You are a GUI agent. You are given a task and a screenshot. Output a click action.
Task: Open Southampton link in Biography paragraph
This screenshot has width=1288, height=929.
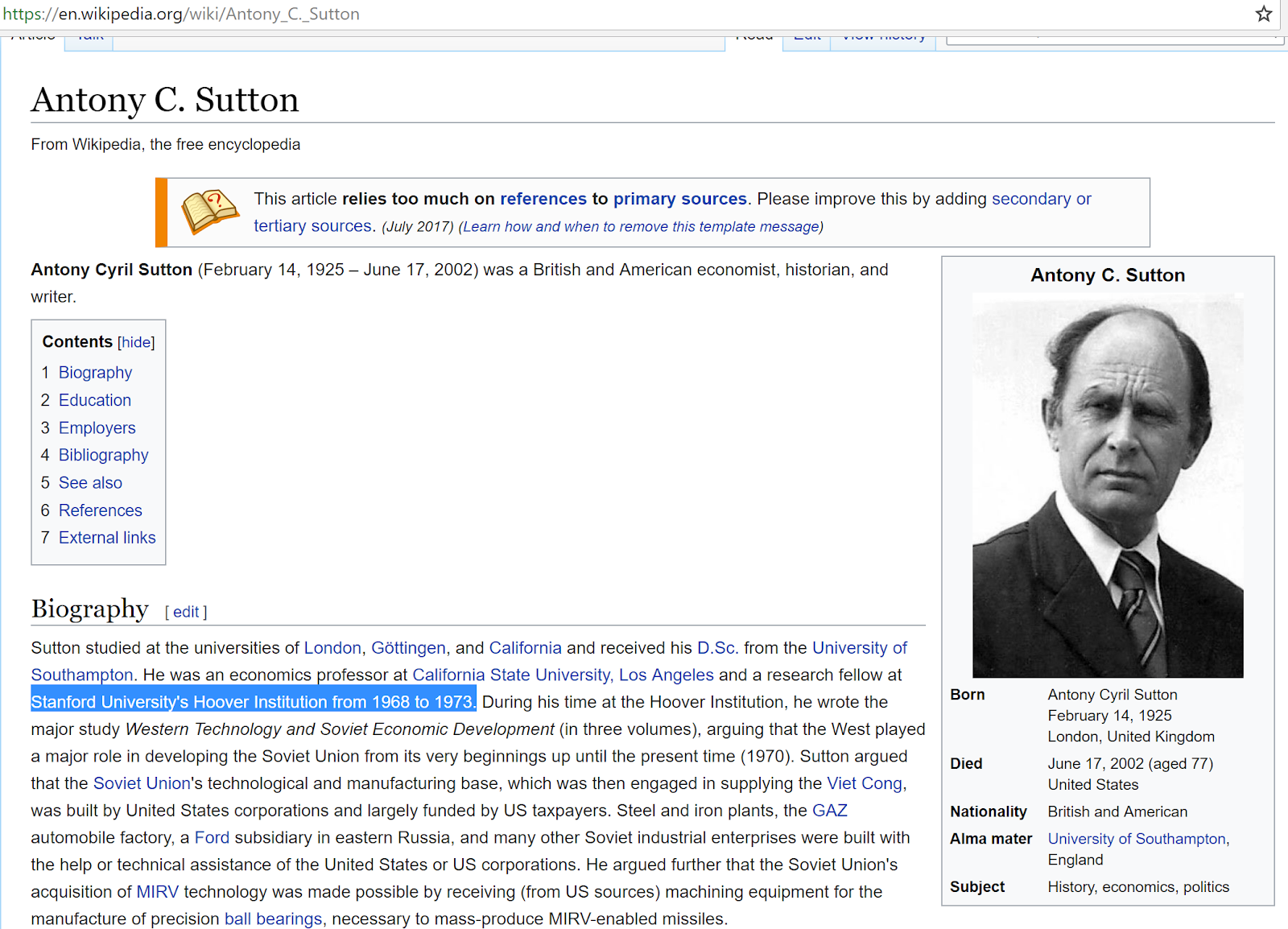point(82,675)
